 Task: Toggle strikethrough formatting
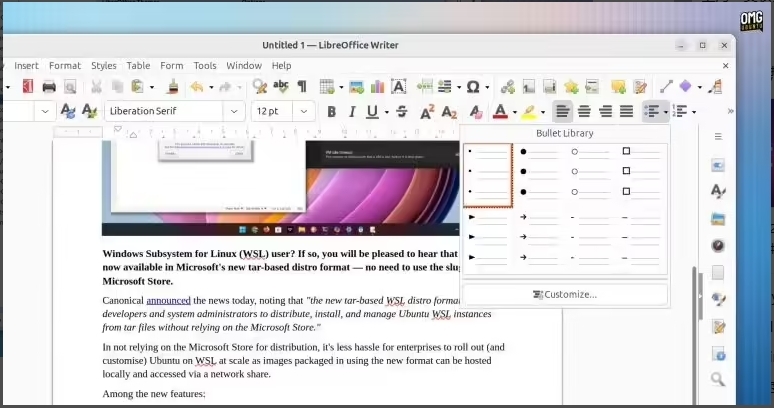[402, 112]
